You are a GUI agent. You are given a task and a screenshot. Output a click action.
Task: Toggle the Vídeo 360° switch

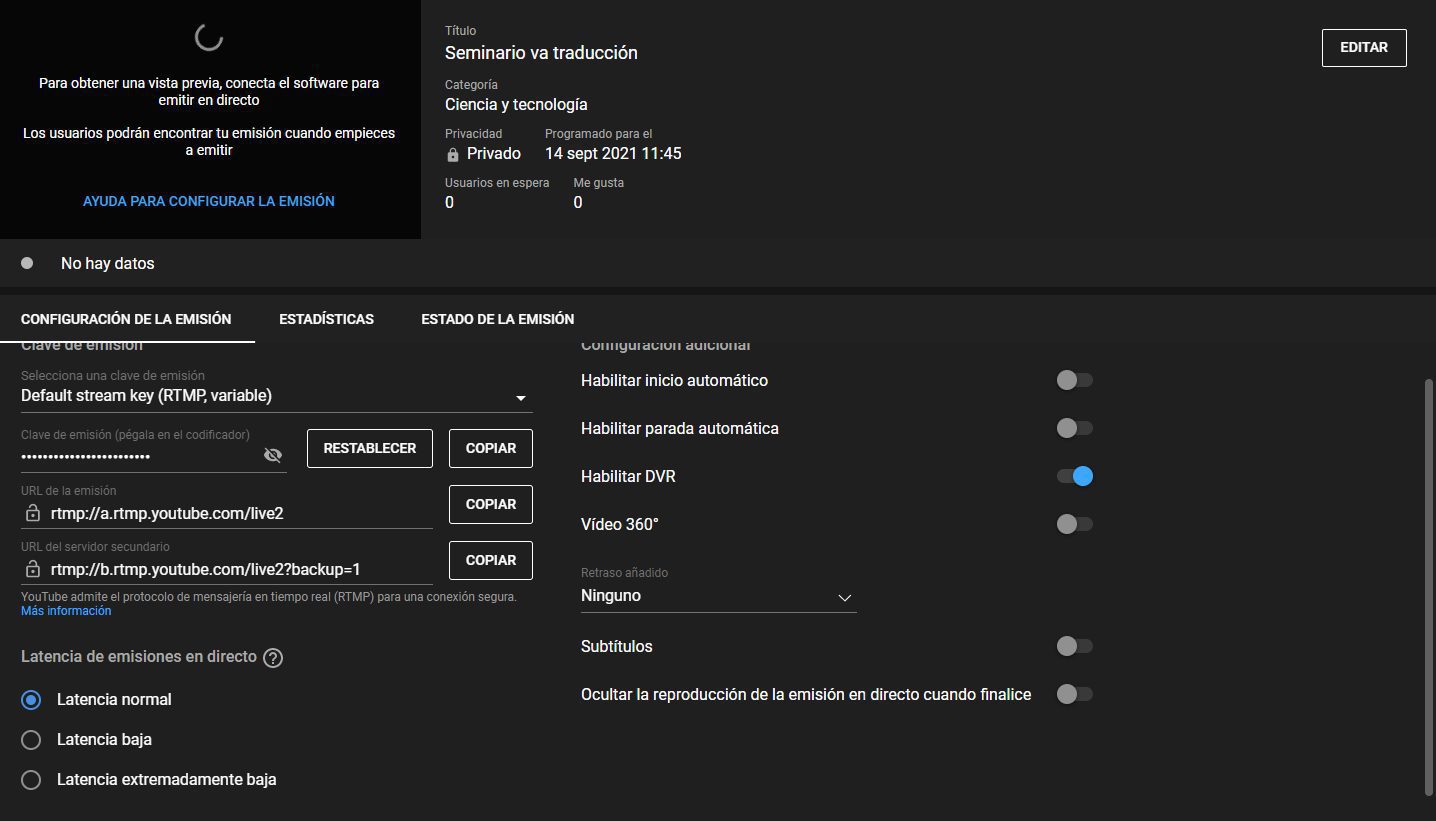1074,524
